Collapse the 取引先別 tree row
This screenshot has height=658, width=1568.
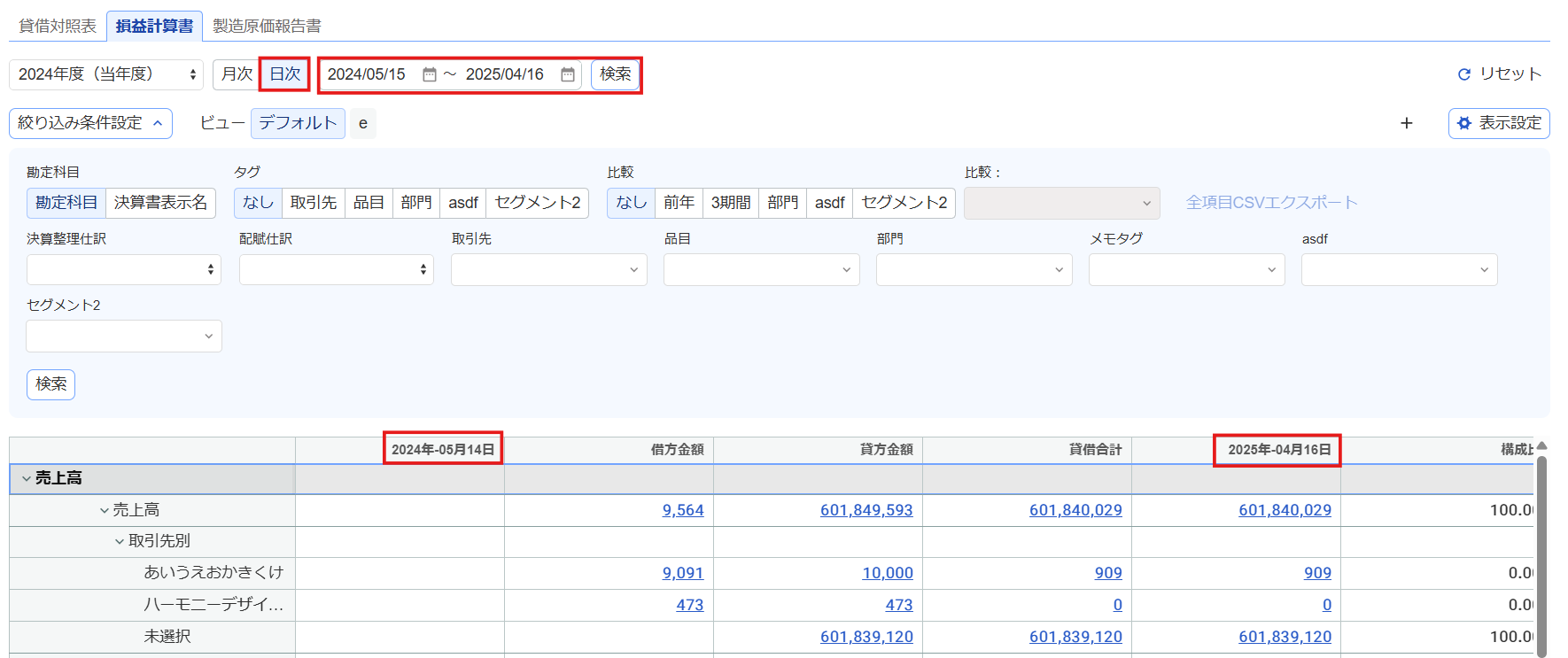point(120,541)
